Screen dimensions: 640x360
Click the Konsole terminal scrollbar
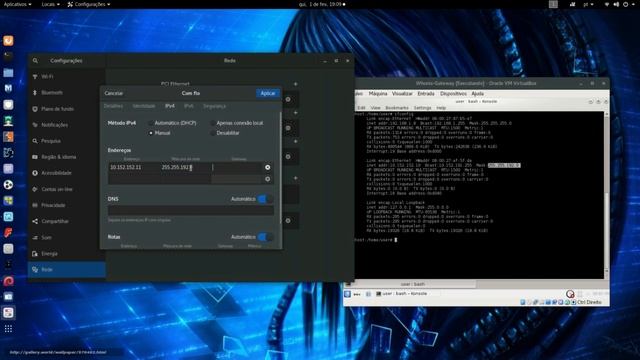[607, 195]
